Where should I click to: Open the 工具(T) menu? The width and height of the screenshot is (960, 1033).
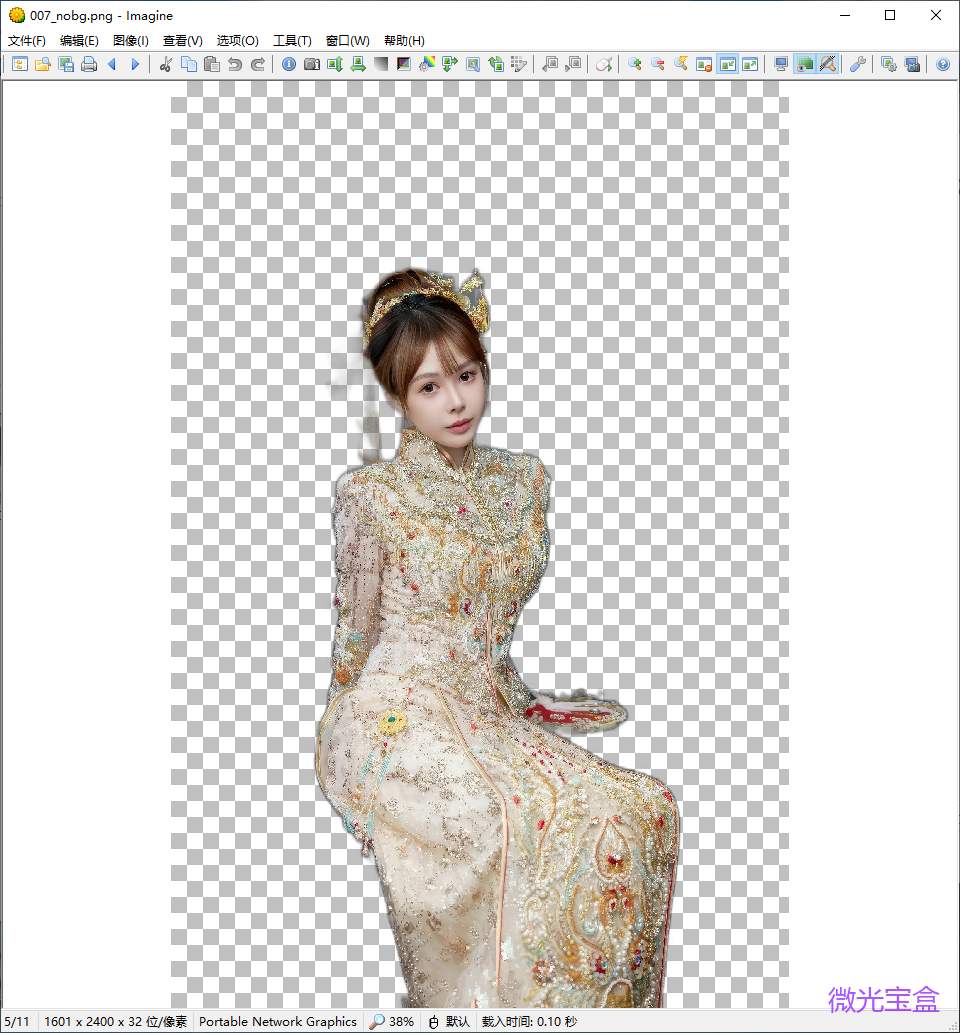(292, 41)
